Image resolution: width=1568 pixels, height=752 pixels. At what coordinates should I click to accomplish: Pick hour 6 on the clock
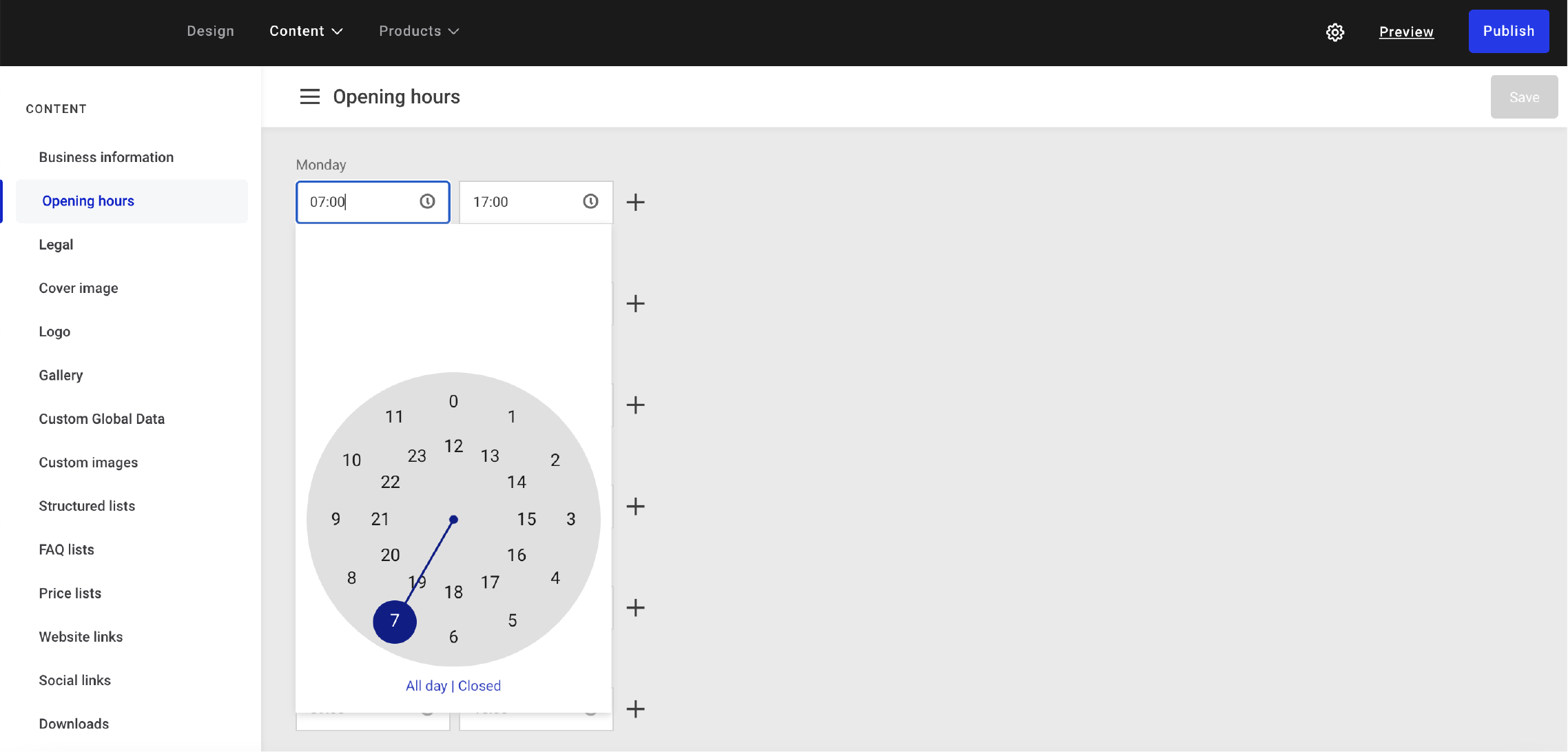click(x=453, y=637)
